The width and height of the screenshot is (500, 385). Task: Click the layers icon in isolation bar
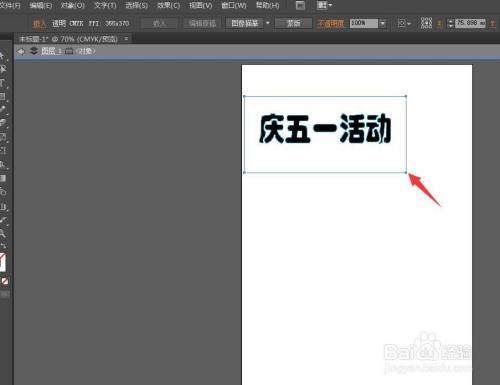tap(34, 51)
